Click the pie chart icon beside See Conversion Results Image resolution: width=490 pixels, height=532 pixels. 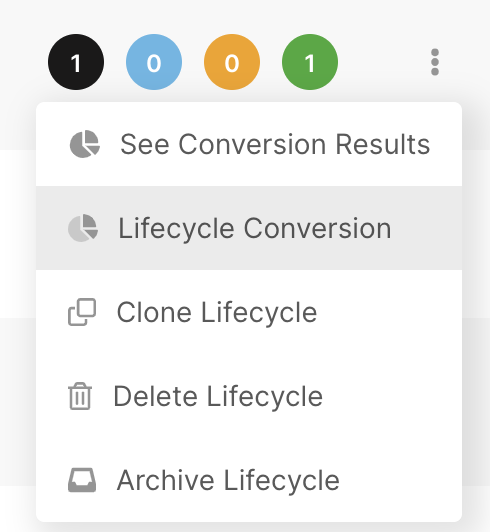85,144
